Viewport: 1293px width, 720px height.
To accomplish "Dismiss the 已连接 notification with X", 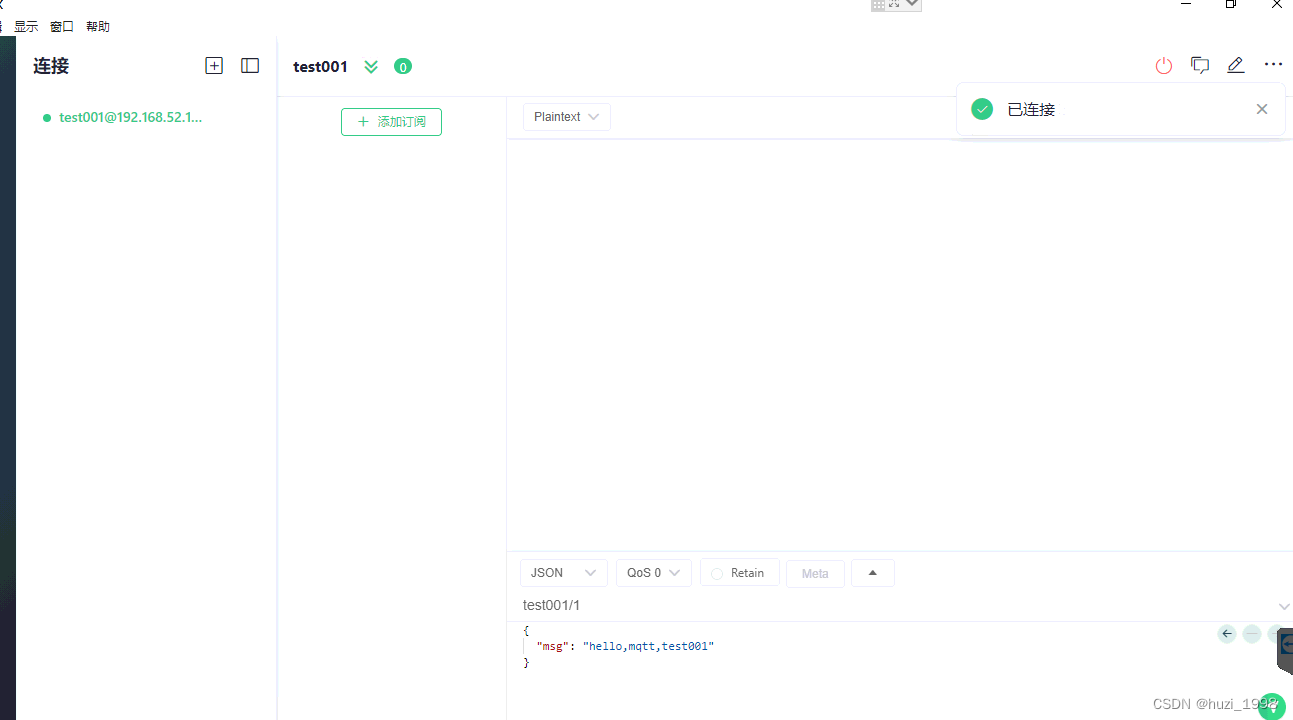I will click(1262, 109).
